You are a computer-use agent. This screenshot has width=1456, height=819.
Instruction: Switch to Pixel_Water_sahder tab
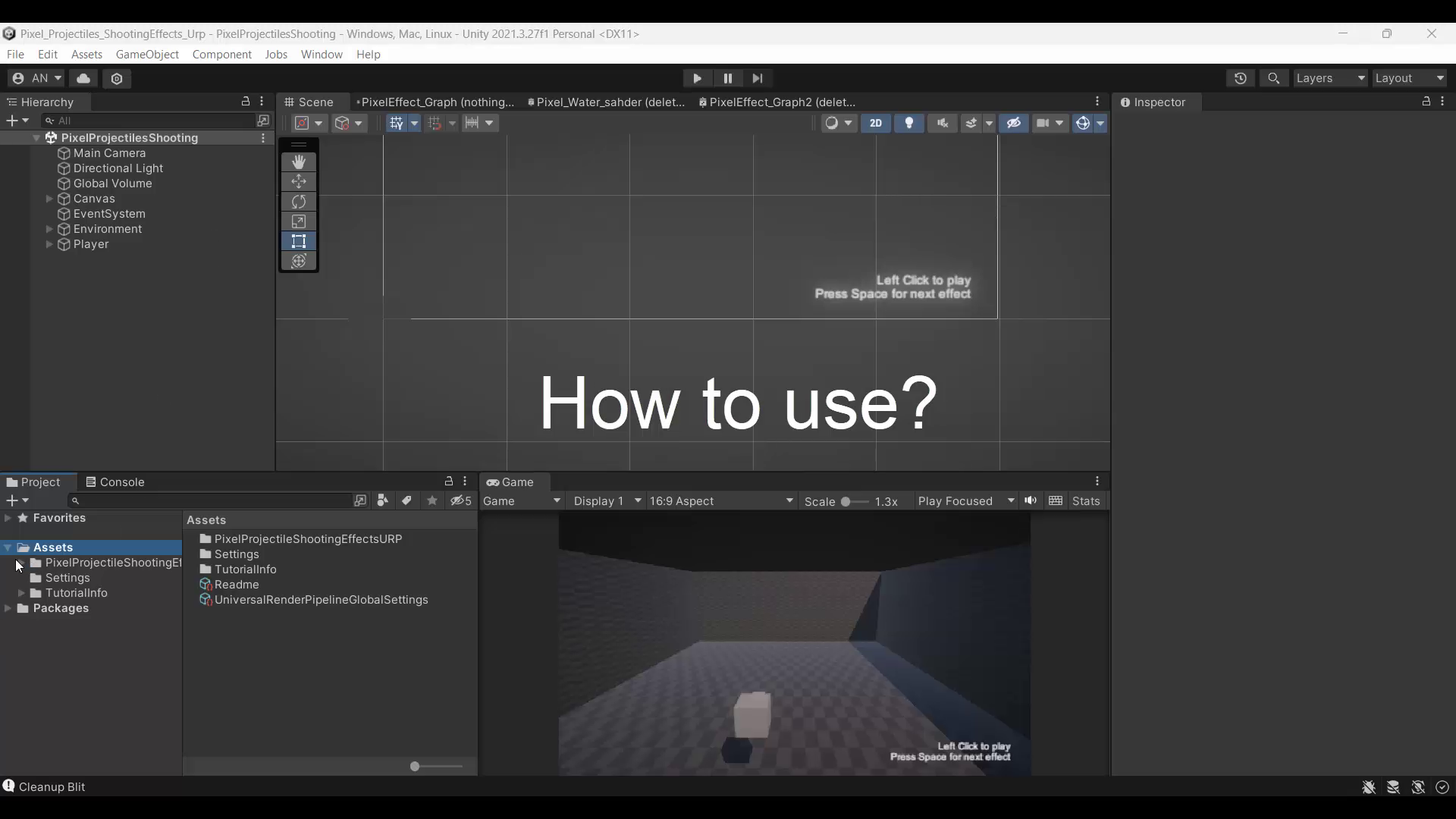(x=606, y=102)
